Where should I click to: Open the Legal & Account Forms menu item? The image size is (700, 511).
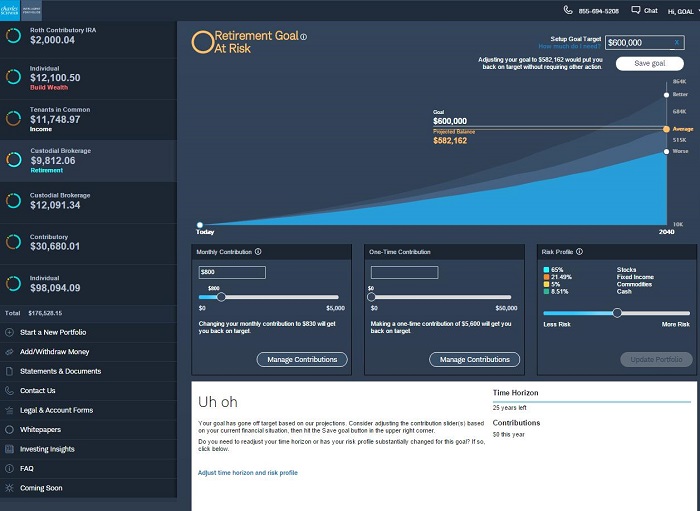point(56,410)
